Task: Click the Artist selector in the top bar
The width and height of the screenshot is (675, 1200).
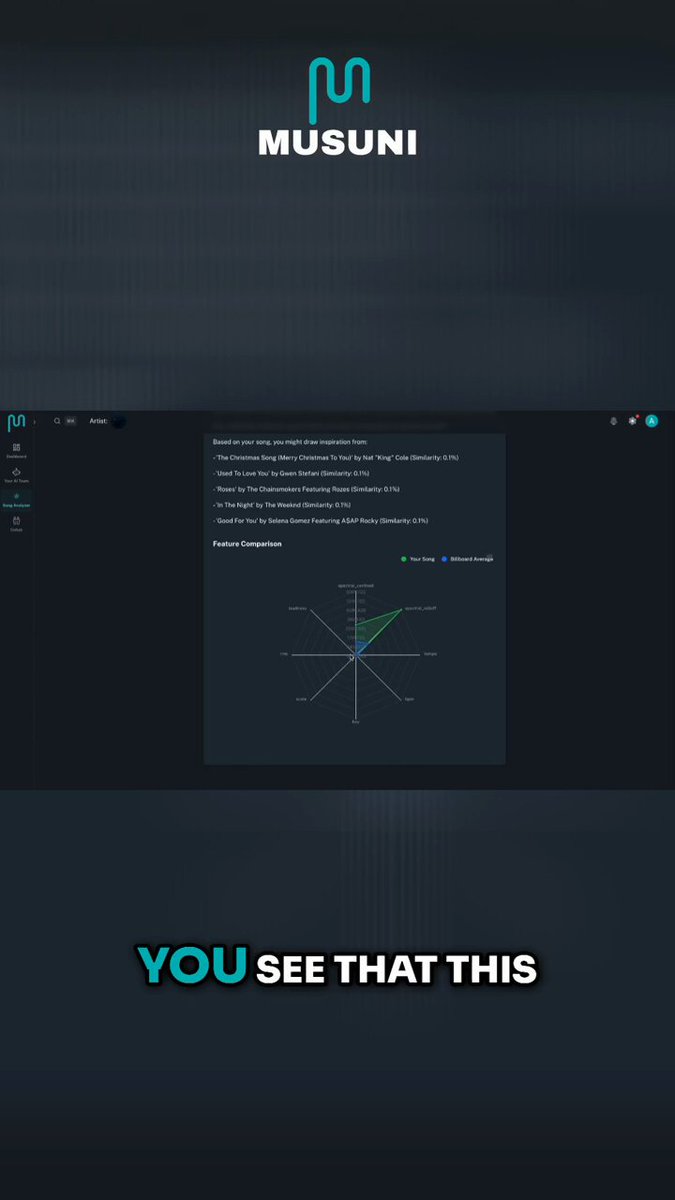Action: click(108, 421)
